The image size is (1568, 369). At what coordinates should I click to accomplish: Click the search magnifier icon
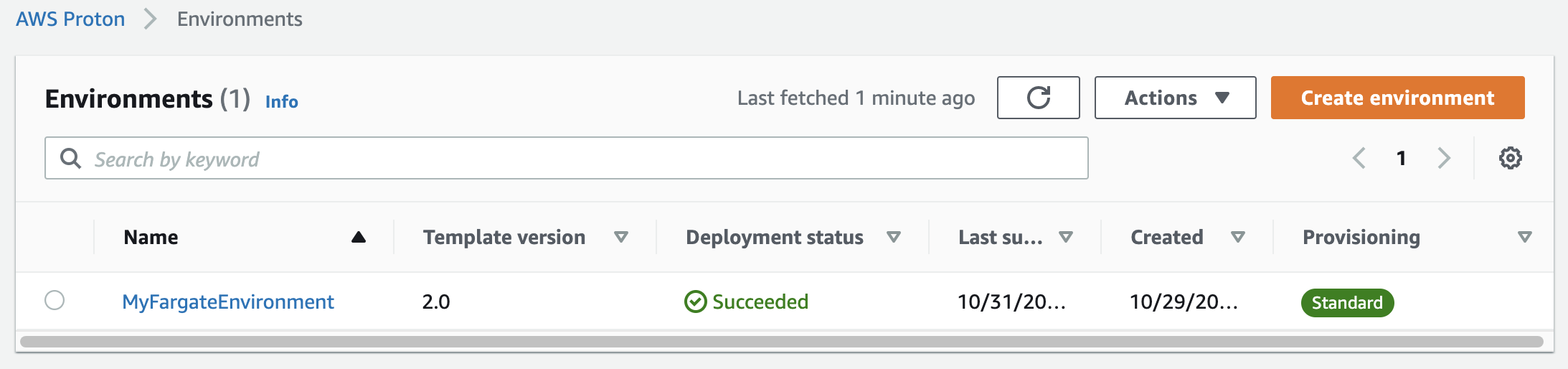coord(70,158)
